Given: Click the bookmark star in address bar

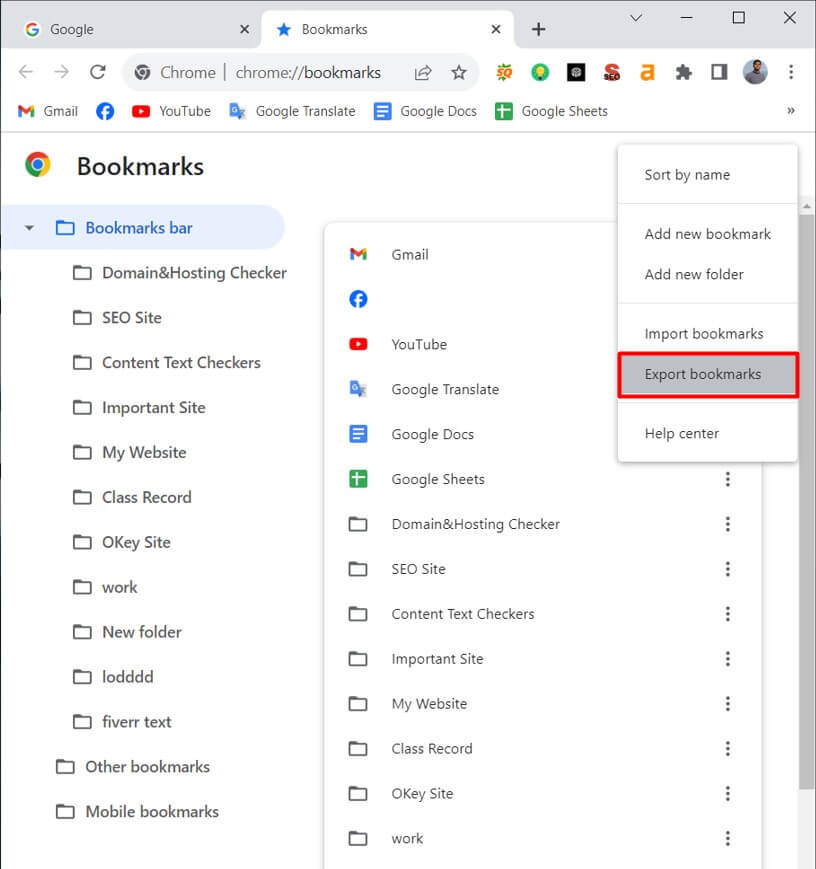Looking at the screenshot, I should tap(458, 72).
